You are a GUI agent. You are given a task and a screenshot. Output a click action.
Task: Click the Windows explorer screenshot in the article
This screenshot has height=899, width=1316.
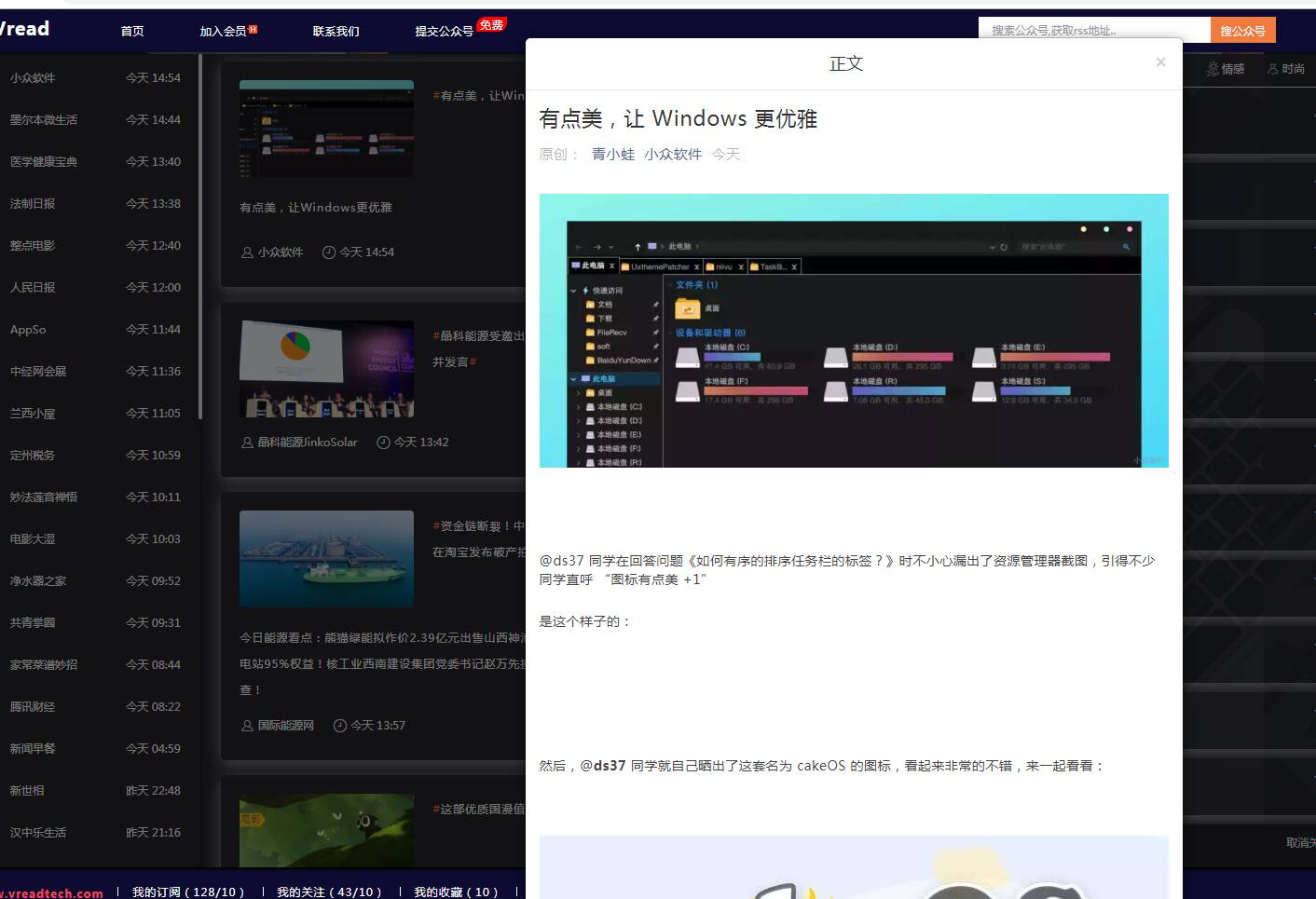(x=854, y=331)
